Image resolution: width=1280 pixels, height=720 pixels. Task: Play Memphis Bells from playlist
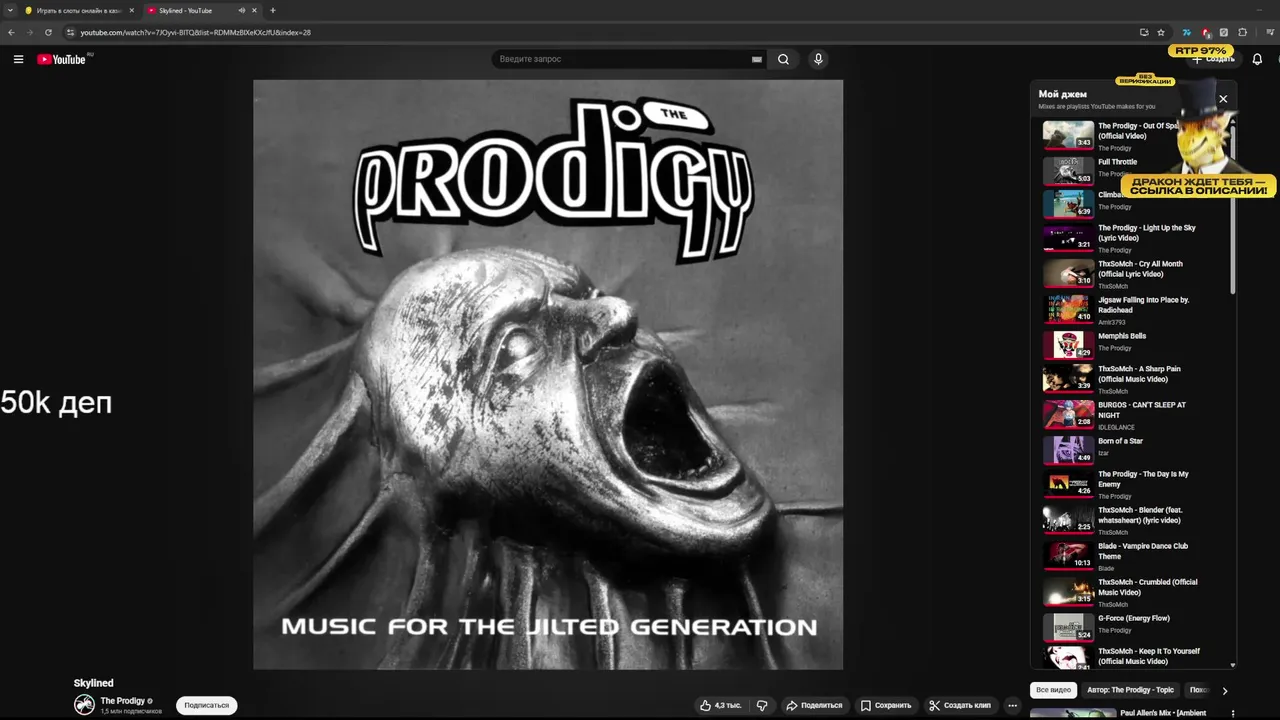[1133, 344]
